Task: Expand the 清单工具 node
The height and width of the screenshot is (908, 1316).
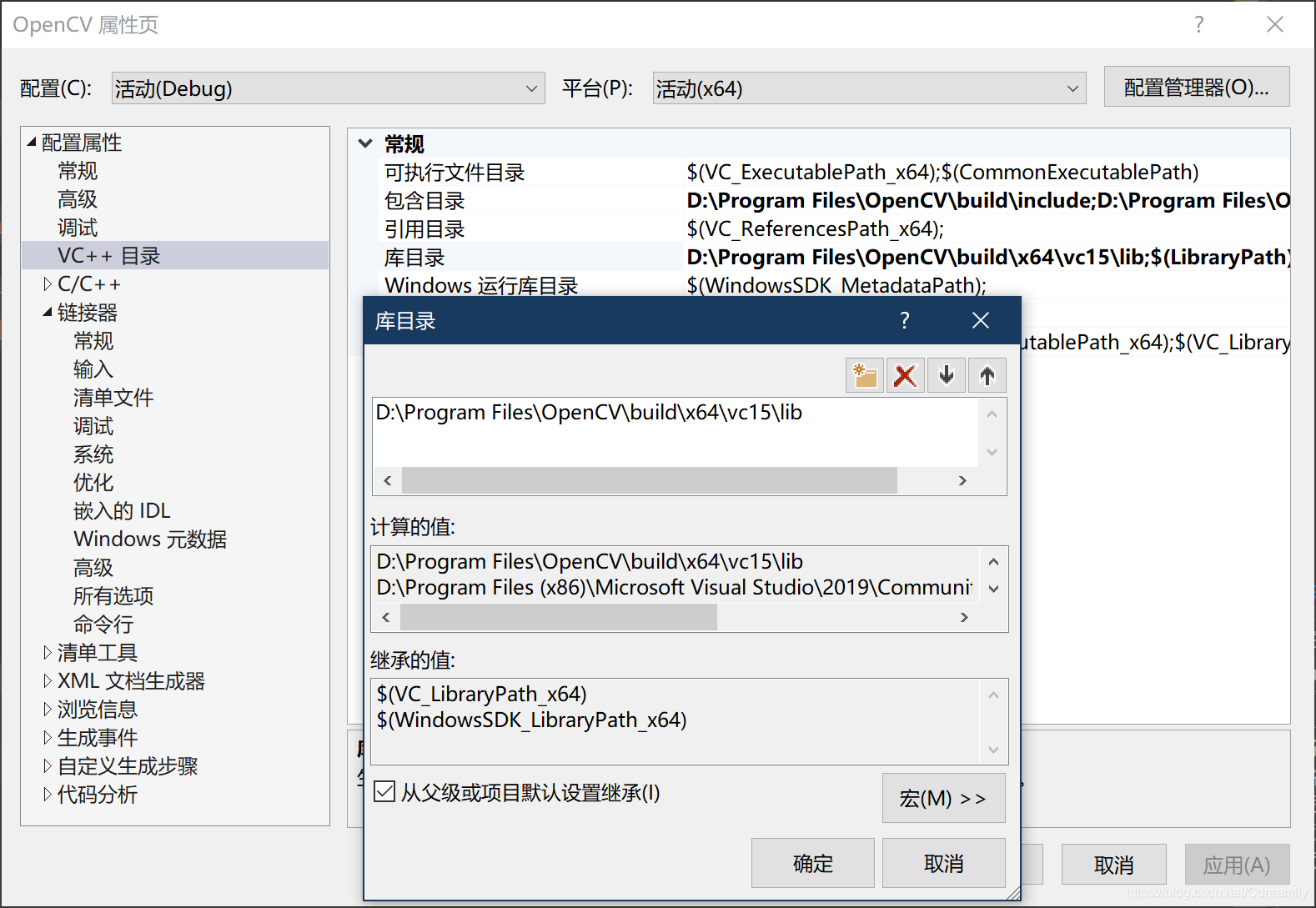Action: [48, 653]
